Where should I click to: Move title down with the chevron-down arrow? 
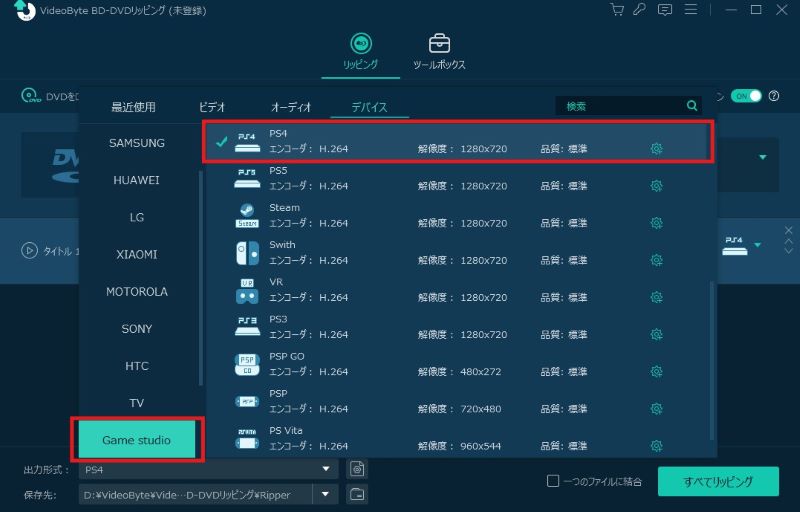tap(789, 251)
